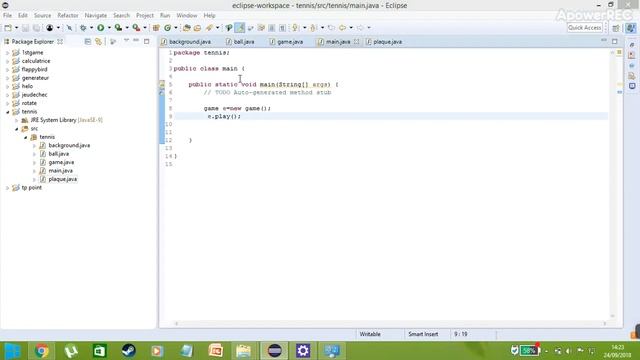The image size is (640, 360).
Task: Open the Run dropdown arrow
Action: [109, 28]
